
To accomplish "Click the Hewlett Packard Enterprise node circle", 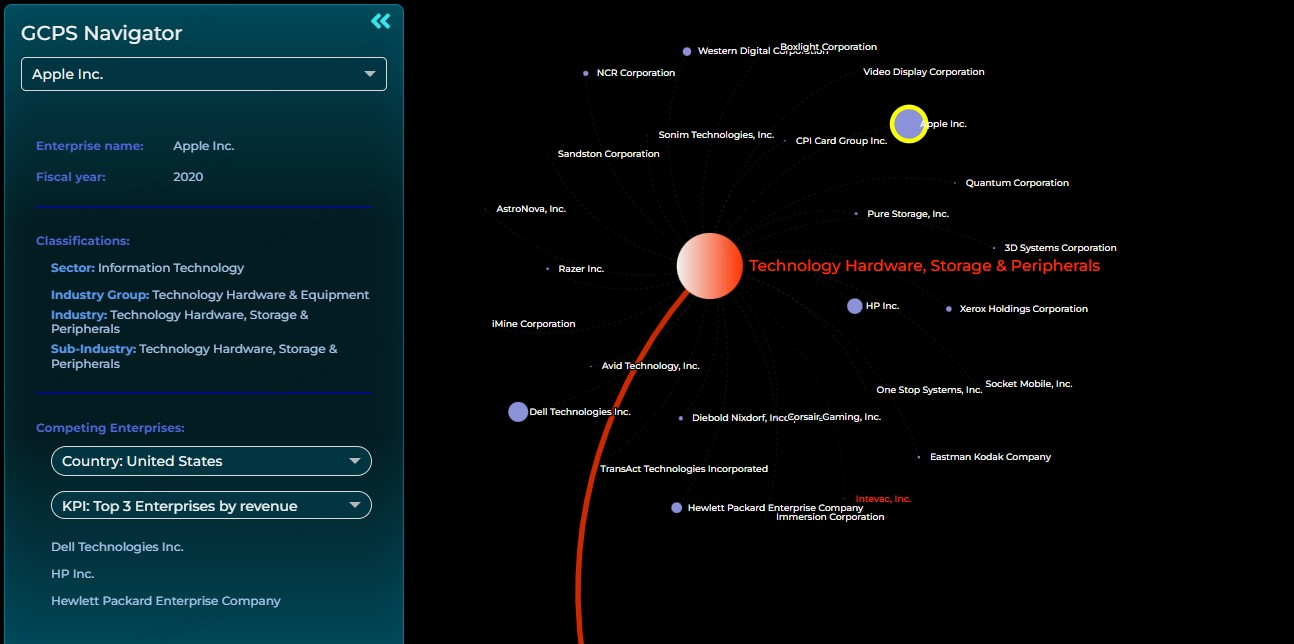I will [677, 508].
